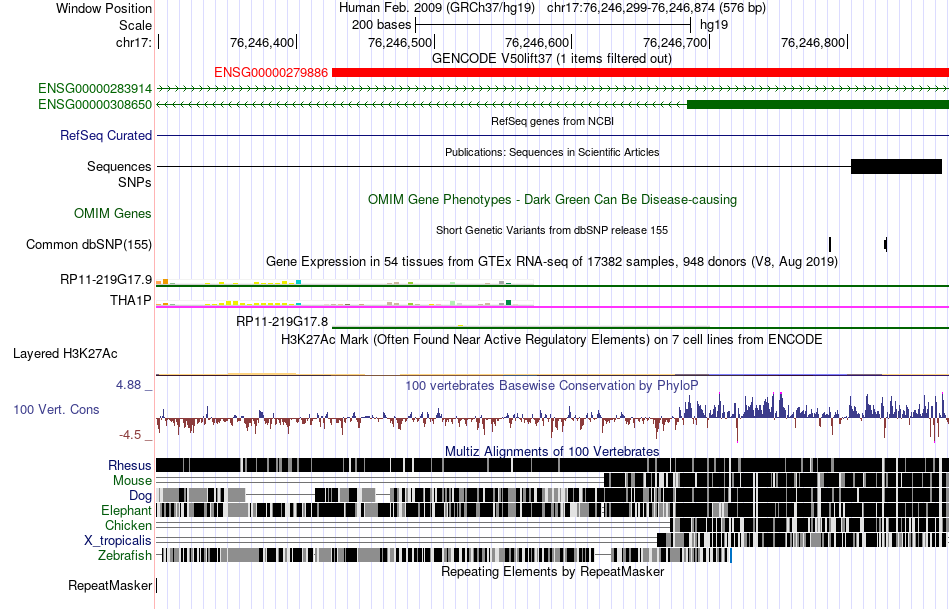Click the black Sequences publication block
Viewport: 950px width, 609px height.
click(897, 167)
